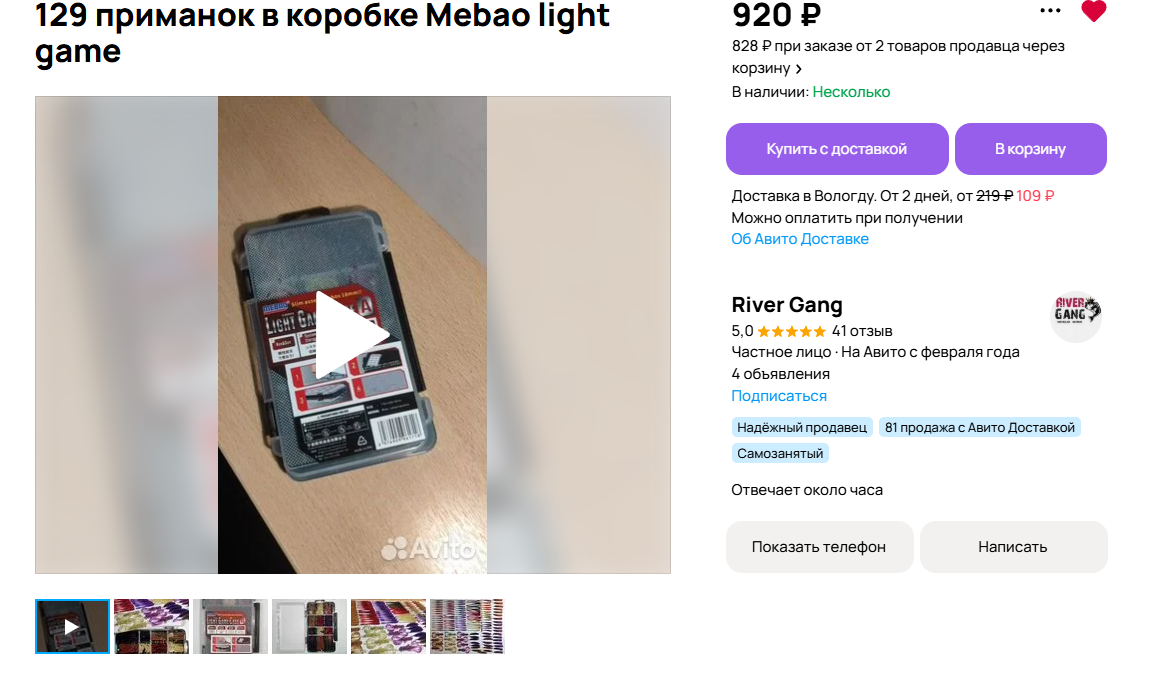Message seller with Написать button
1161x683 pixels.
(x=1013, y=547)
